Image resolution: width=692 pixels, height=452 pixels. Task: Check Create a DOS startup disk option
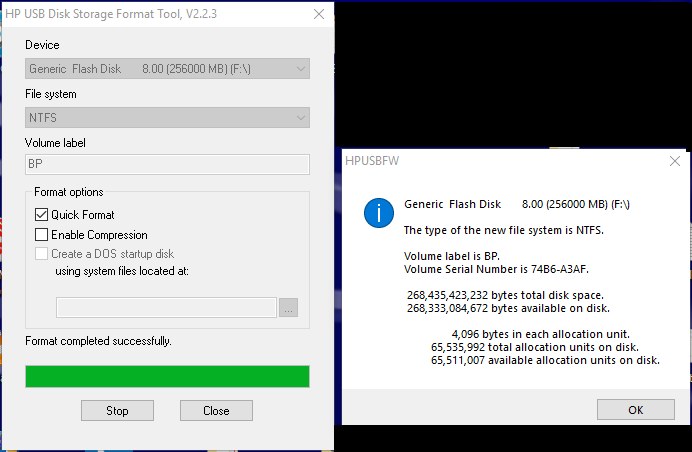(41, 254)
